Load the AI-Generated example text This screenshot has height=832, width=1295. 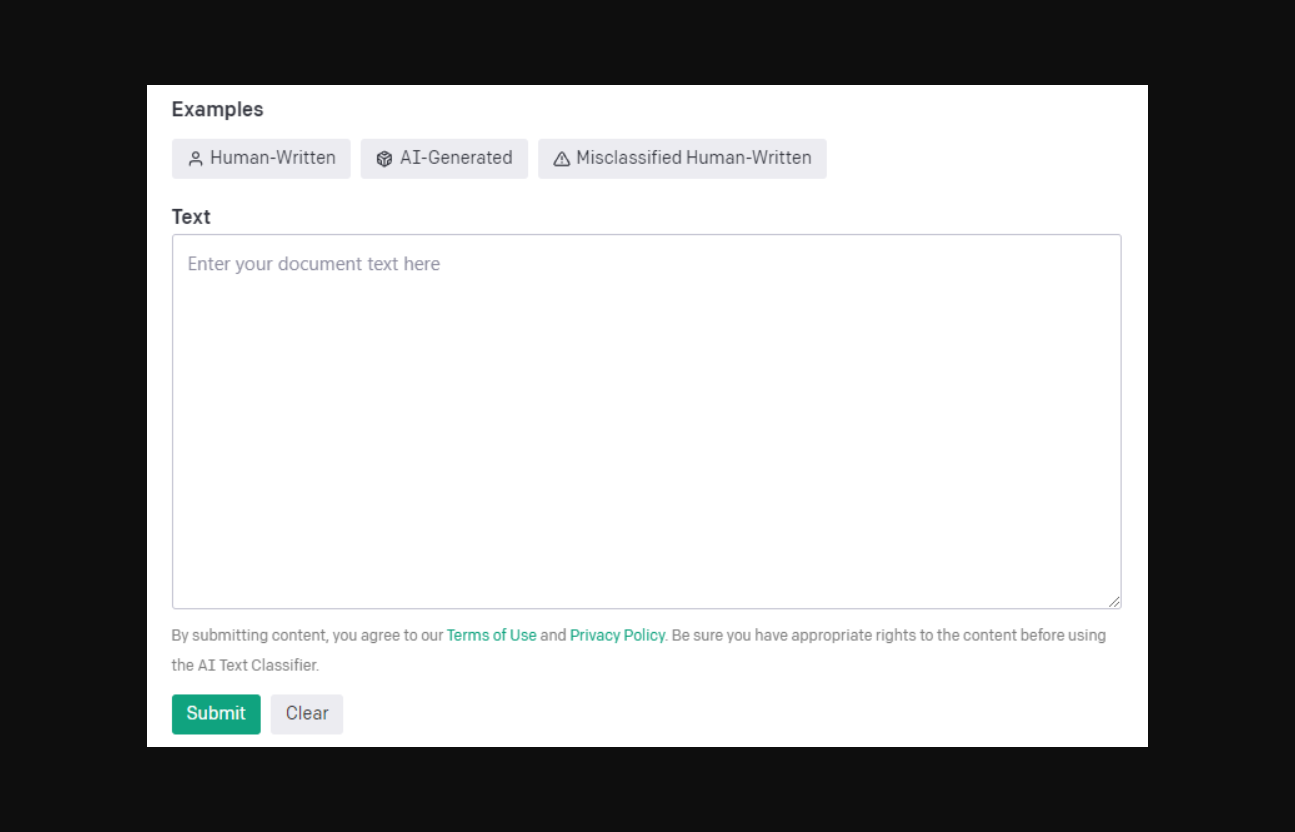click(x=444, y=158)
